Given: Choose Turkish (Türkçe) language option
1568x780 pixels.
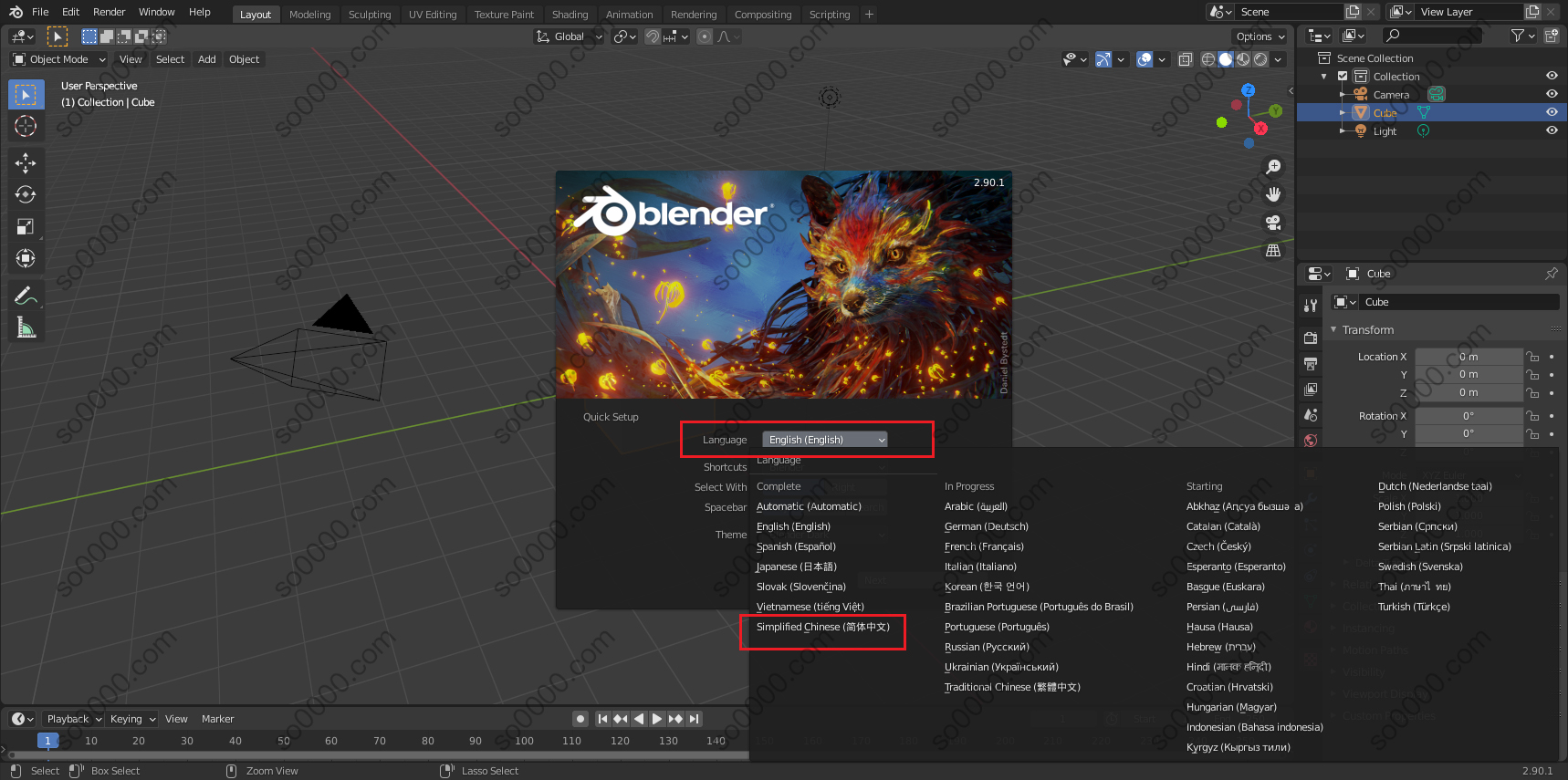Looking at the screenshot, I should [1414, 607].
